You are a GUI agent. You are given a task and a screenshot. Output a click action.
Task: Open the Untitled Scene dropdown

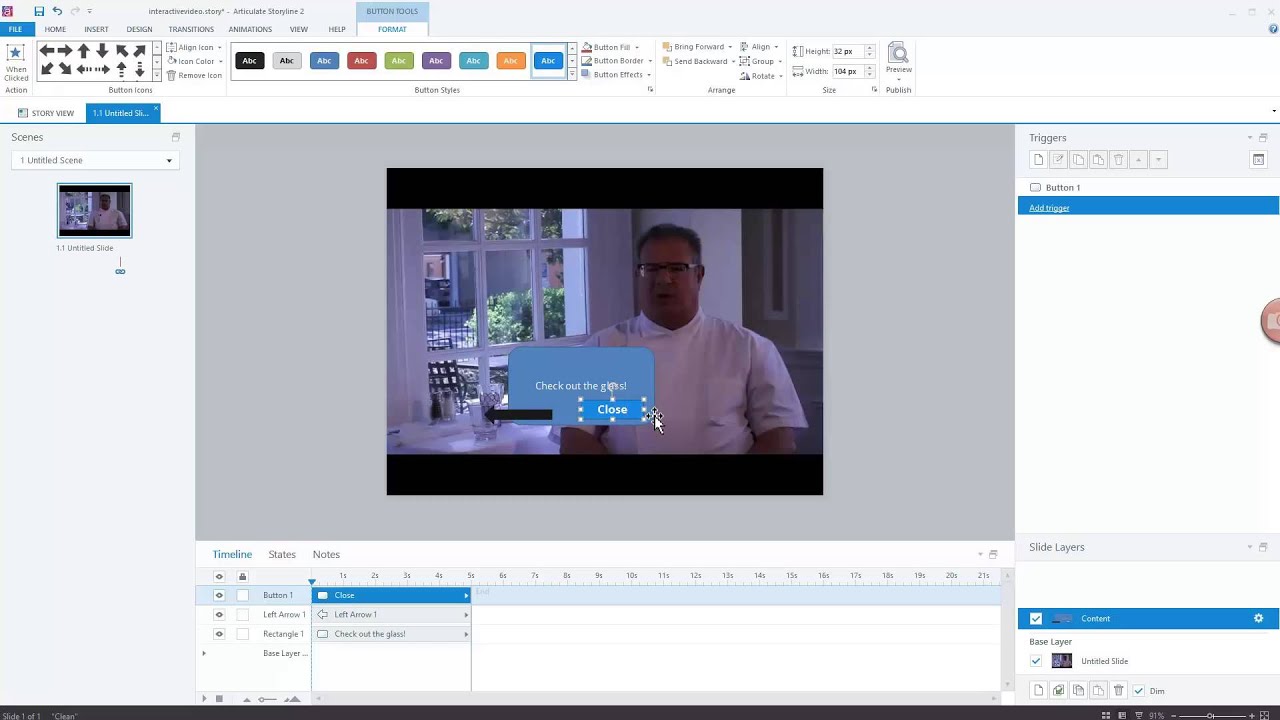point(95,160)
